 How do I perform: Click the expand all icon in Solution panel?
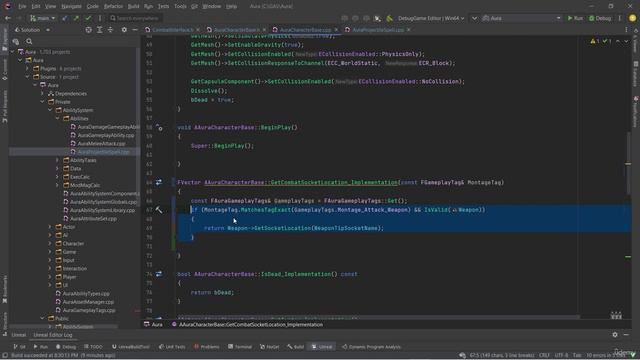click(100, 30)
